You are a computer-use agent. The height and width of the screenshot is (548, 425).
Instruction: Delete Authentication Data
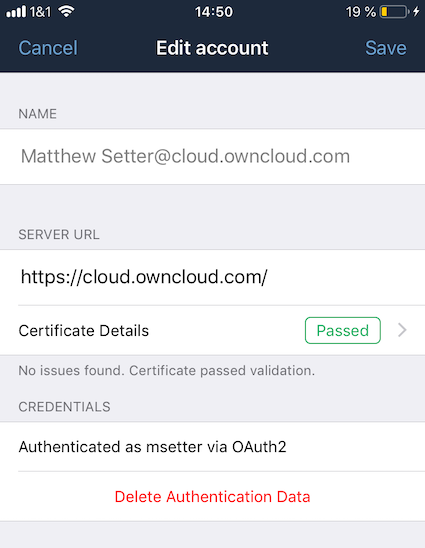(x=212, y=497)
